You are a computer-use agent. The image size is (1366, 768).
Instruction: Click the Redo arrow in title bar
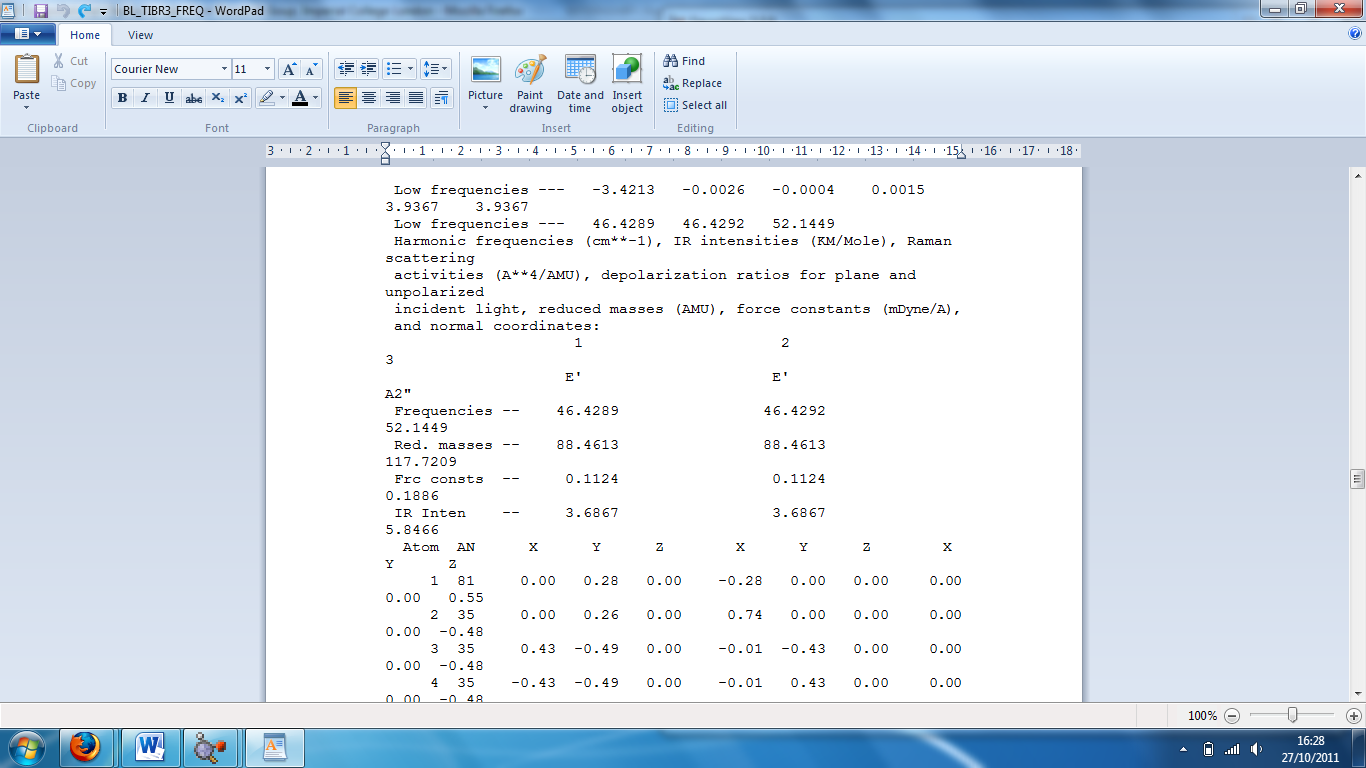pyautogui.click(x=84, y=10)
